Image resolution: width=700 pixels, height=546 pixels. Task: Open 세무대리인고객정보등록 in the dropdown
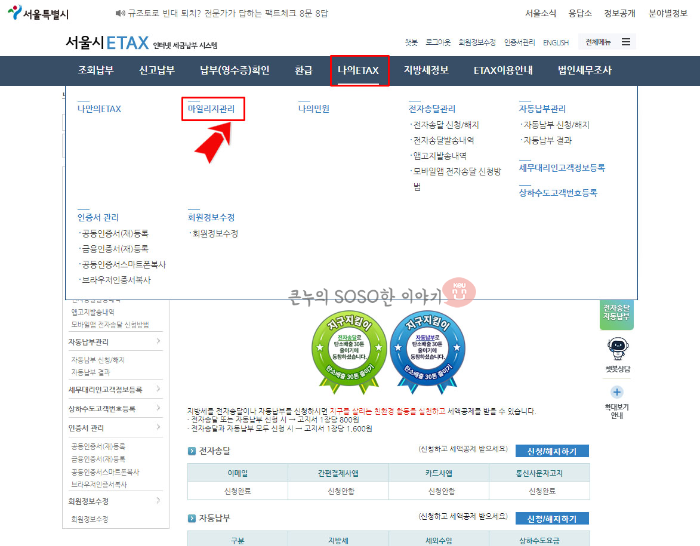tap(562, 168)
